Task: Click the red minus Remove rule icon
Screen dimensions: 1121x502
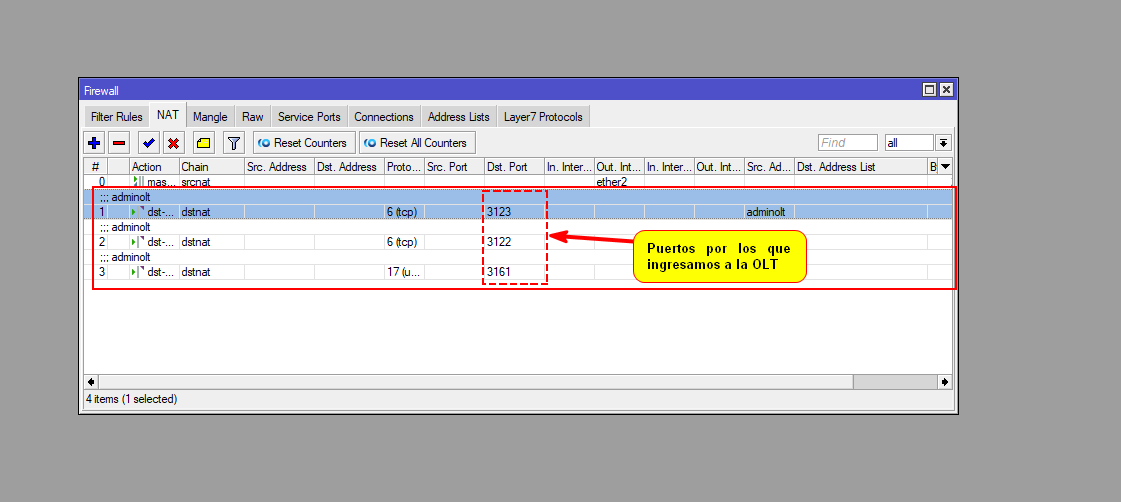Action: tap(119, 143)
